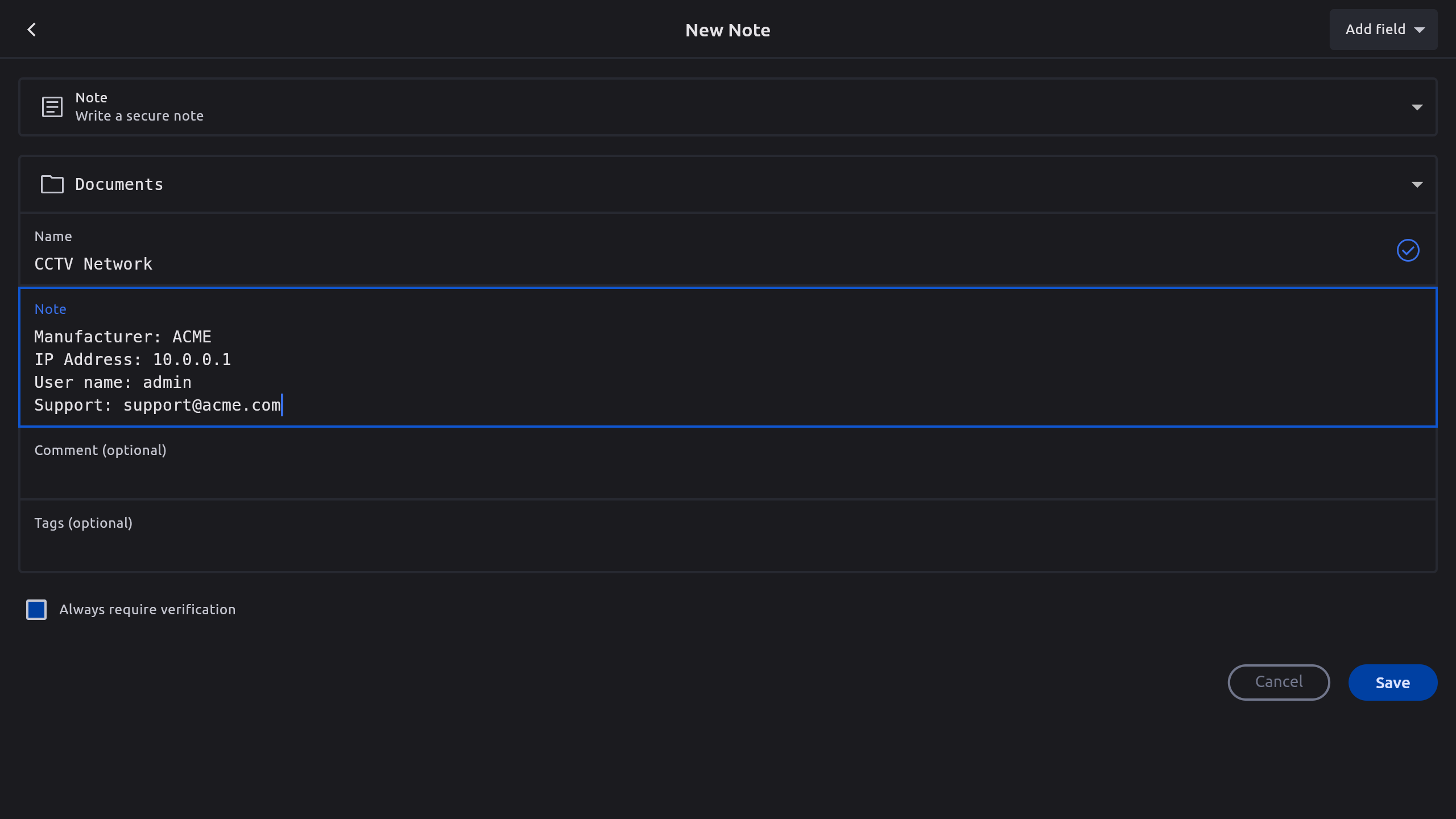The width and height of the screenshot is (1456, 819).
Task: Toggle Always require verification checkbox
Action: point(36,610)
